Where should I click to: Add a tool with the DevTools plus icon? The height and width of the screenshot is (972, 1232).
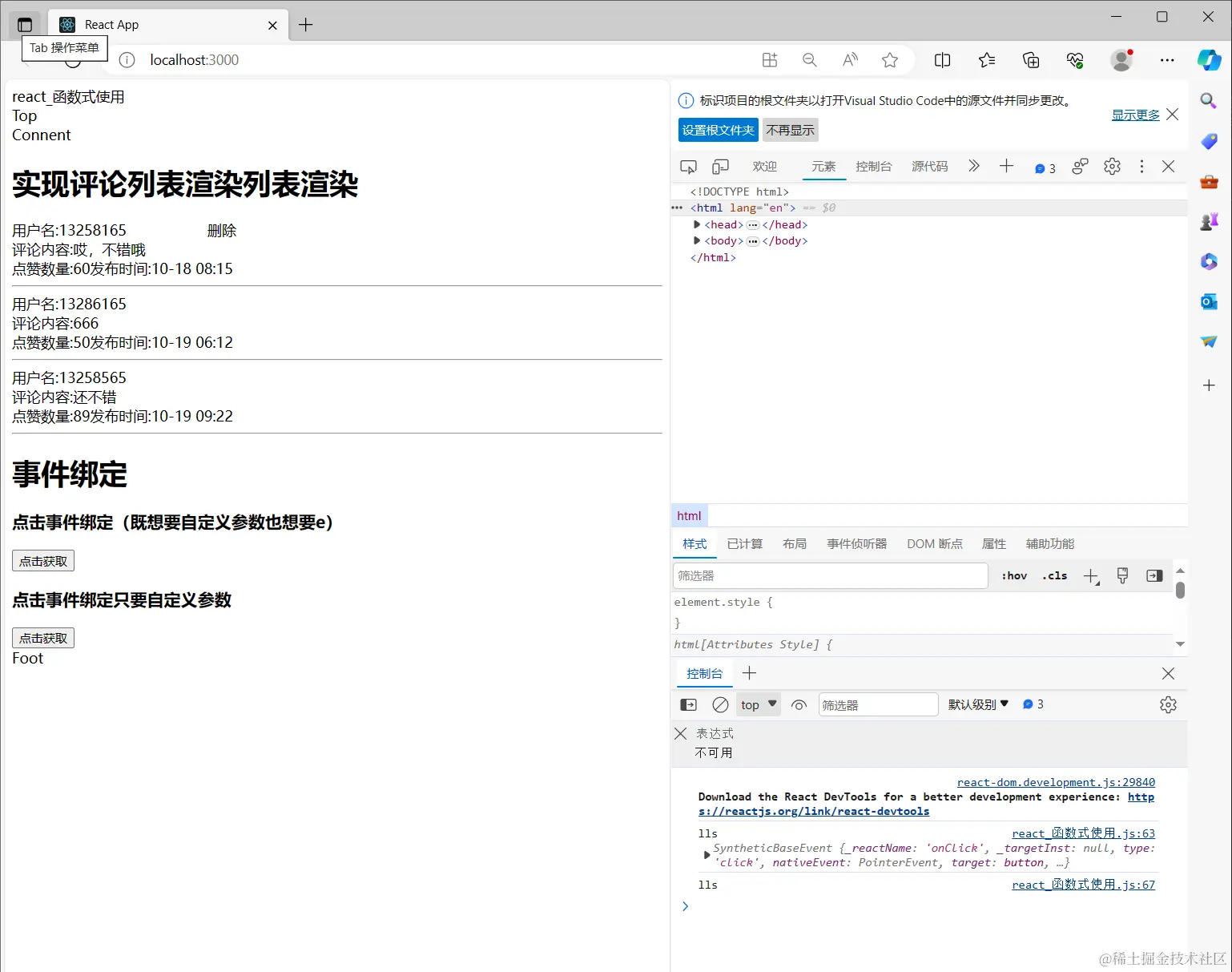tap(1007, 166)
